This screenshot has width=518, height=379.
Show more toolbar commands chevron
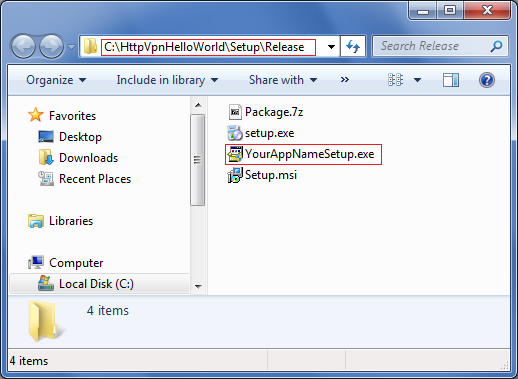click(x=345, y=80)
